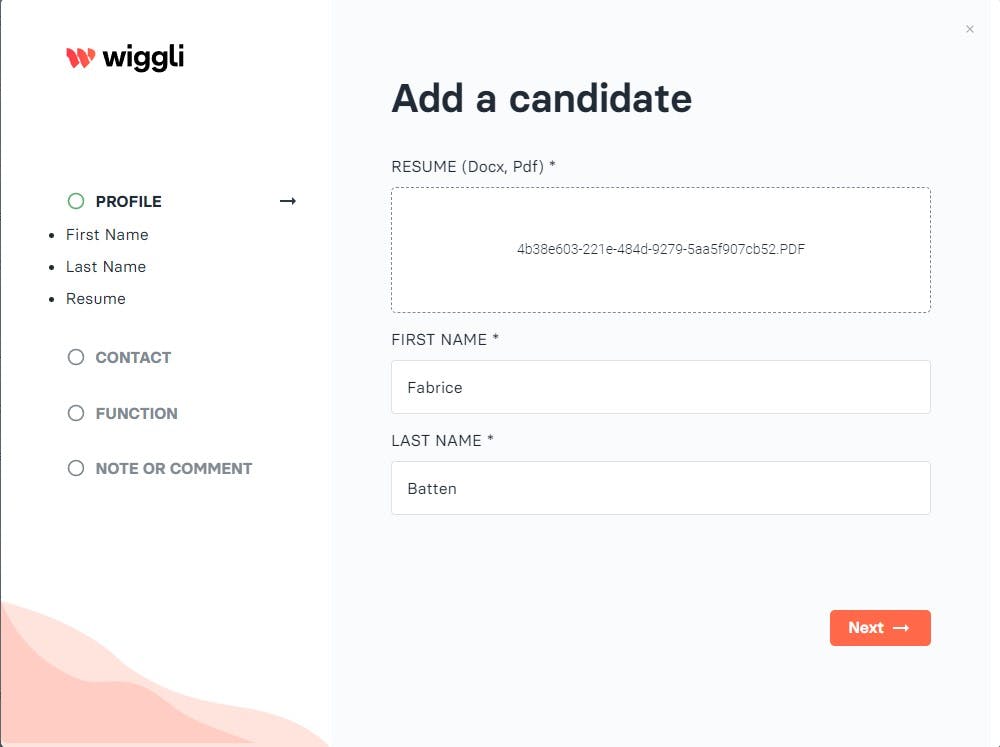Select the PROFILE step circle

tap(76, 201)
